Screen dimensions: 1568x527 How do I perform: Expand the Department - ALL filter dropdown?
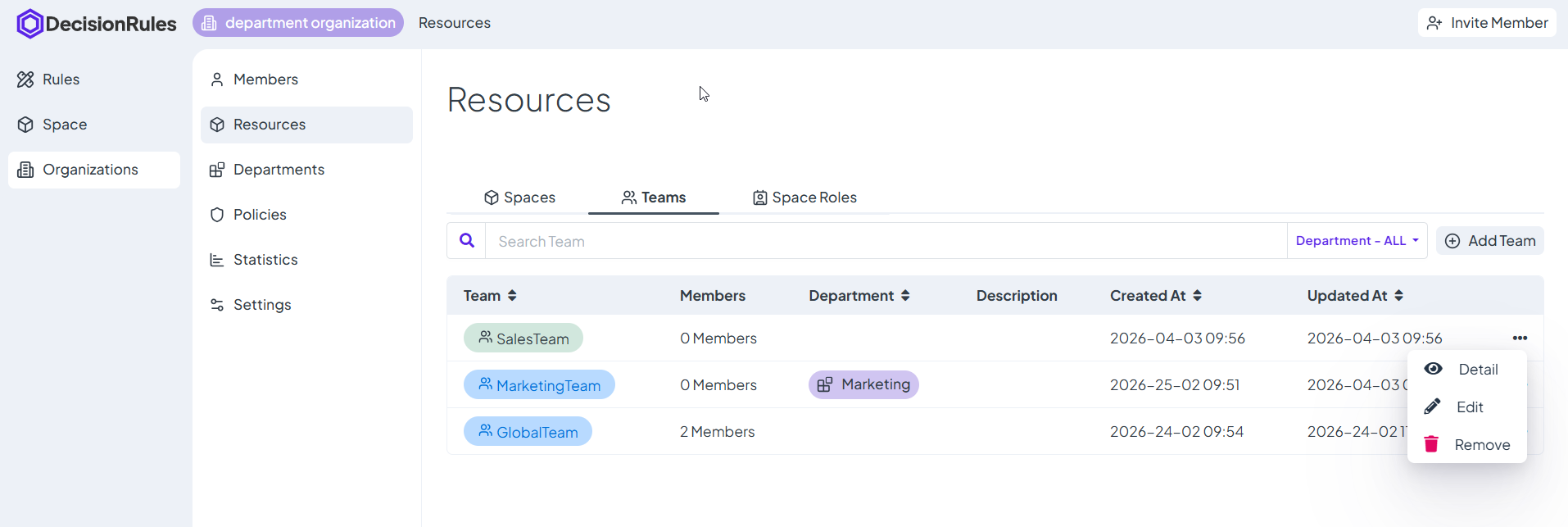pos(1357,241)
